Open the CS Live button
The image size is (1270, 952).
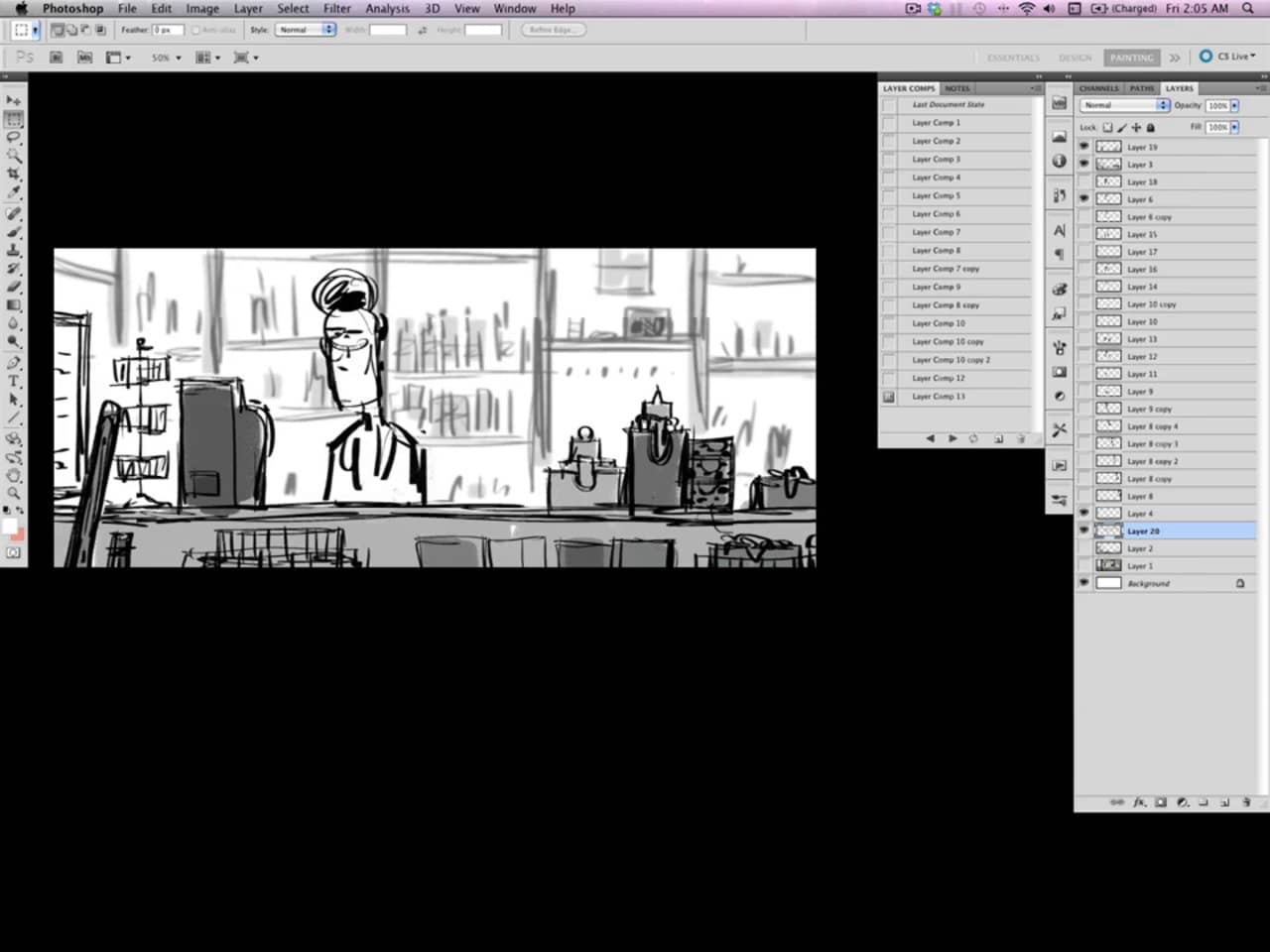tap(1227, 57)
